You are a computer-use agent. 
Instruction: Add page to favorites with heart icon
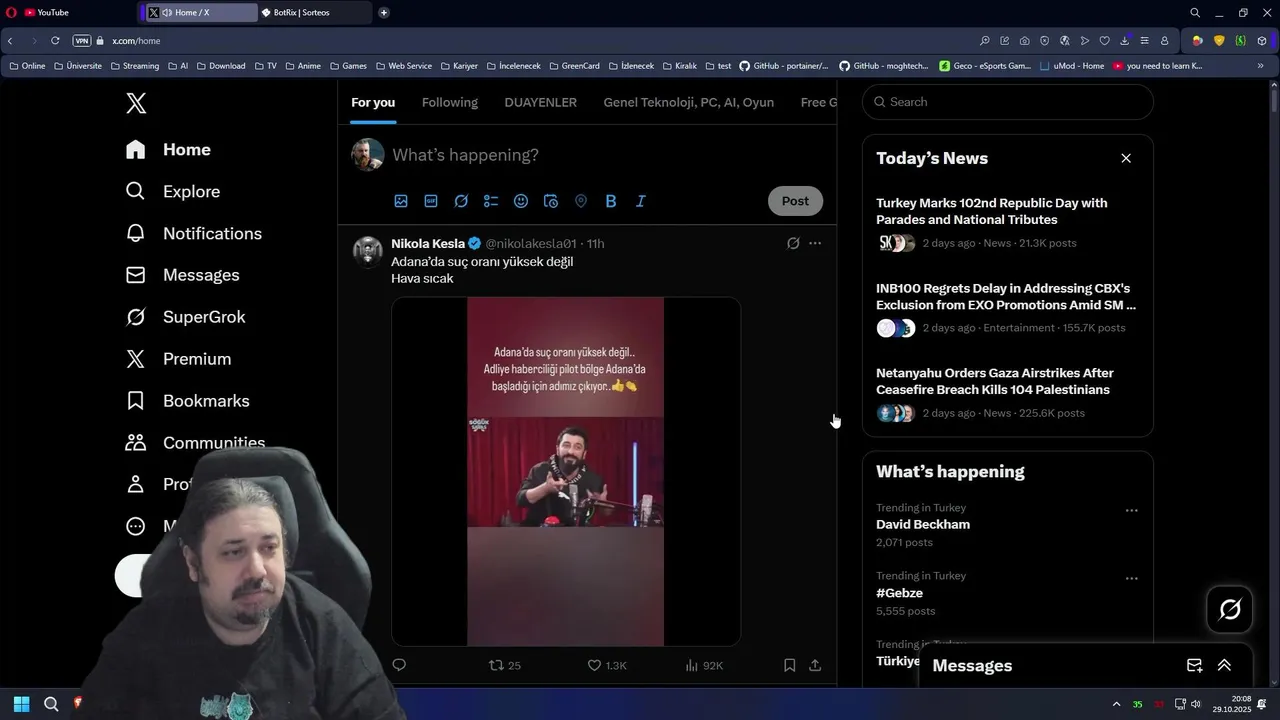1104,41
